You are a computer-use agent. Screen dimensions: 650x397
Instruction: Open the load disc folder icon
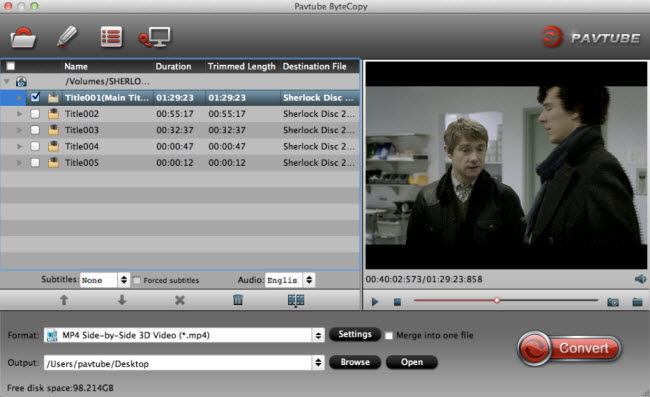[23, 38]
